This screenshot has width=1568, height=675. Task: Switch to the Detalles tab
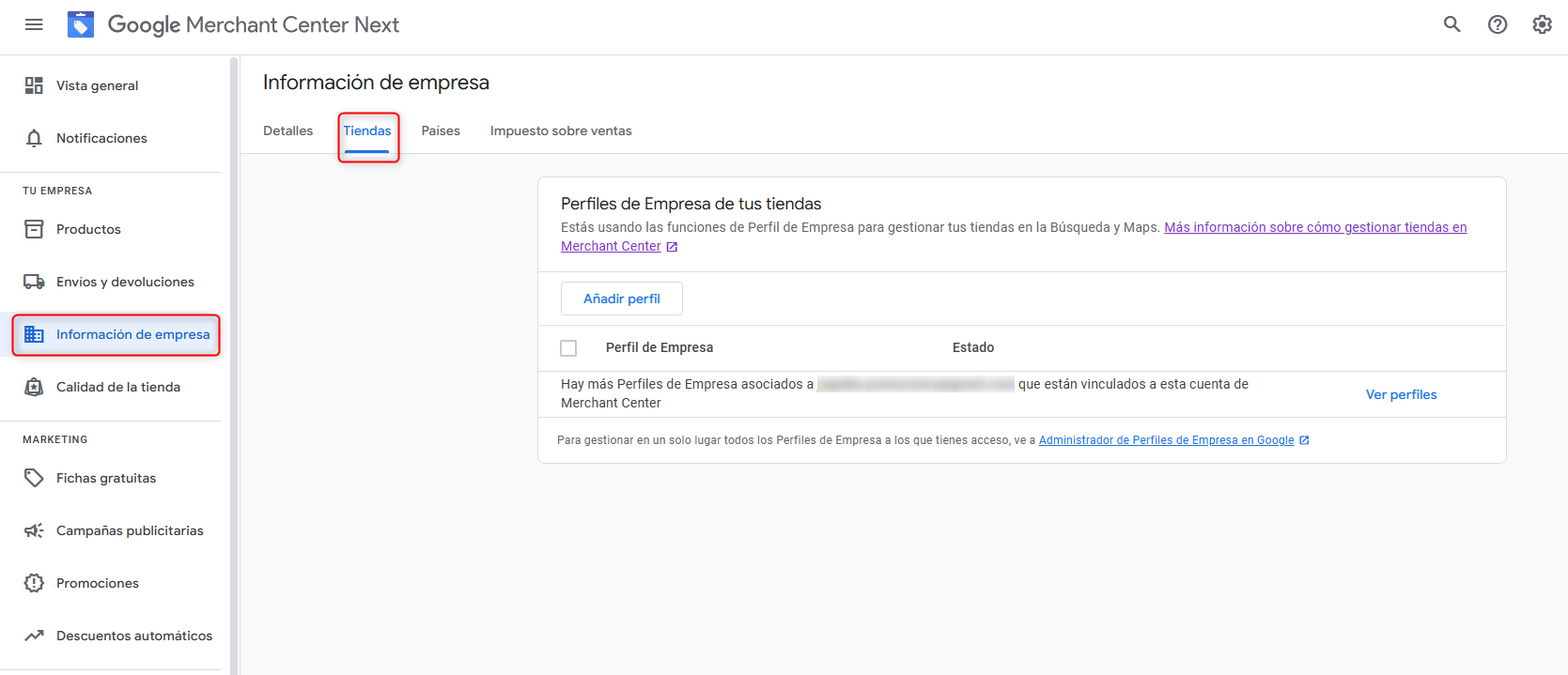pyautogui.click(x=287, y=130)
